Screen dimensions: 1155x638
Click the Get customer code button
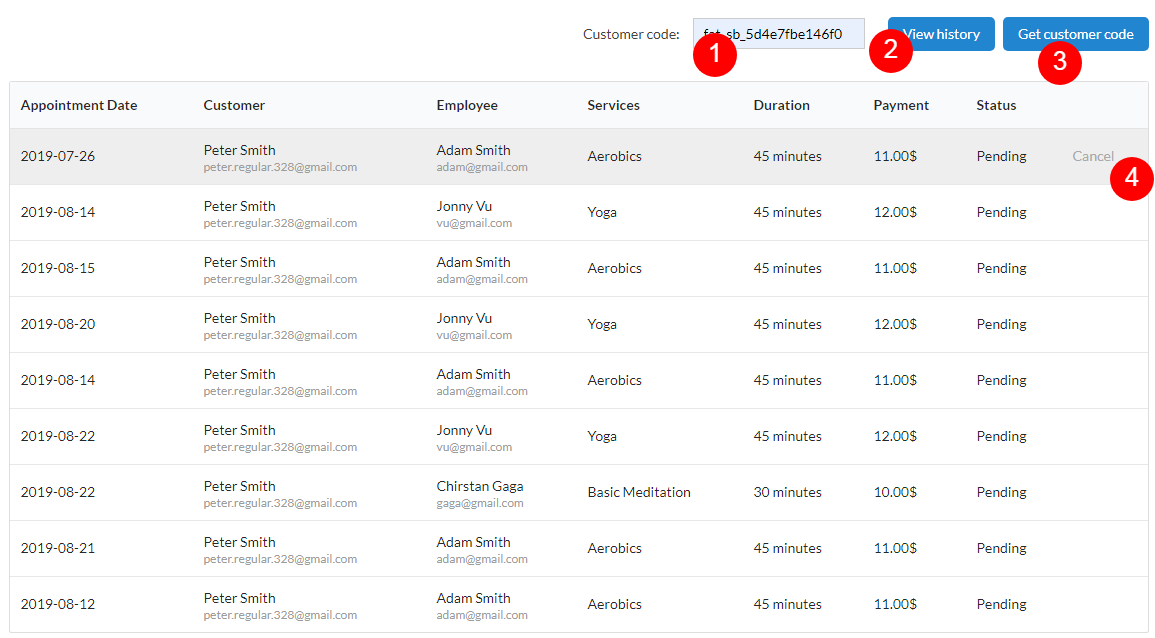[1075, 33]
